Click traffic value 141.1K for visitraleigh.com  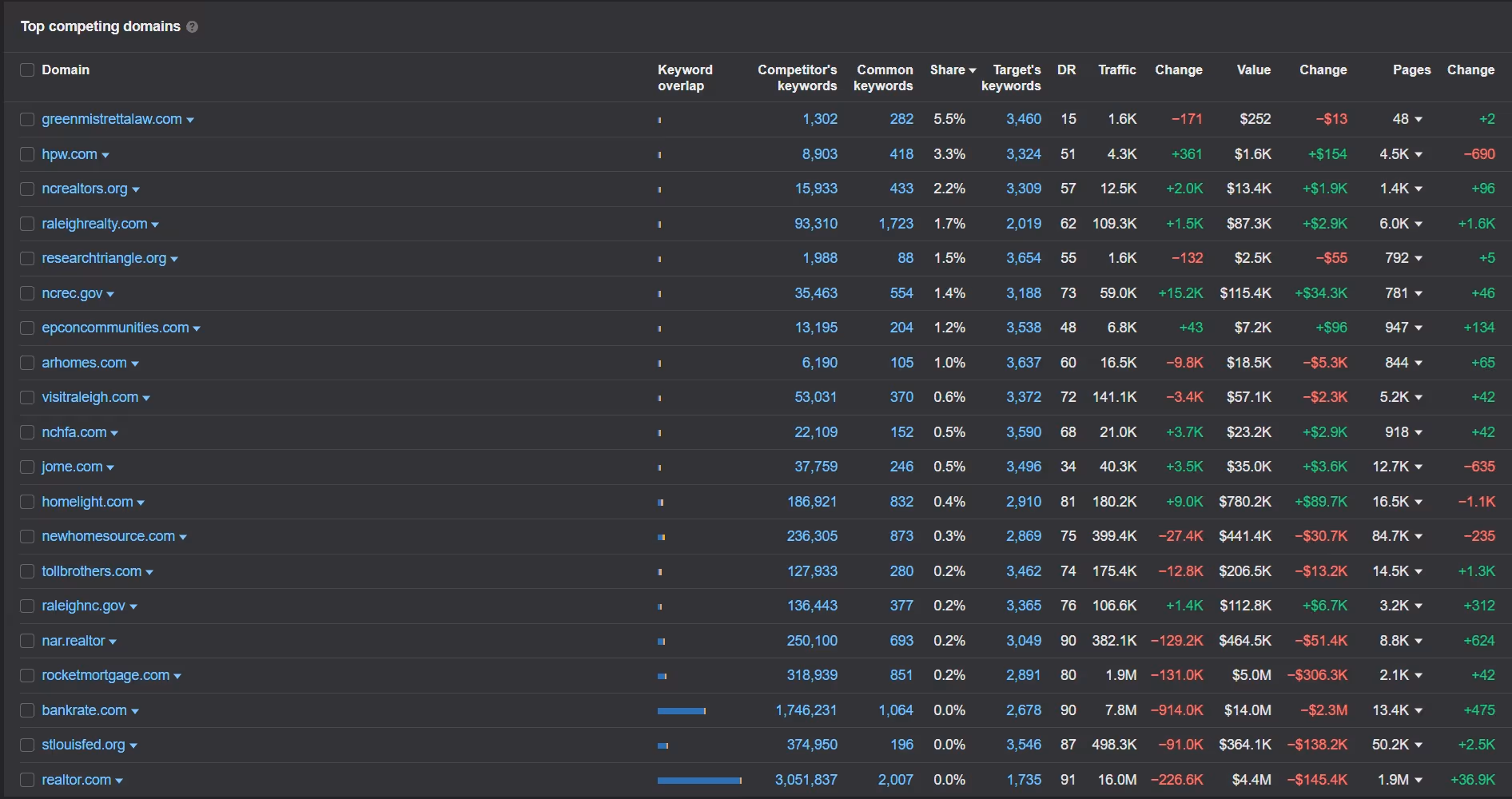tap(1114, 397)
